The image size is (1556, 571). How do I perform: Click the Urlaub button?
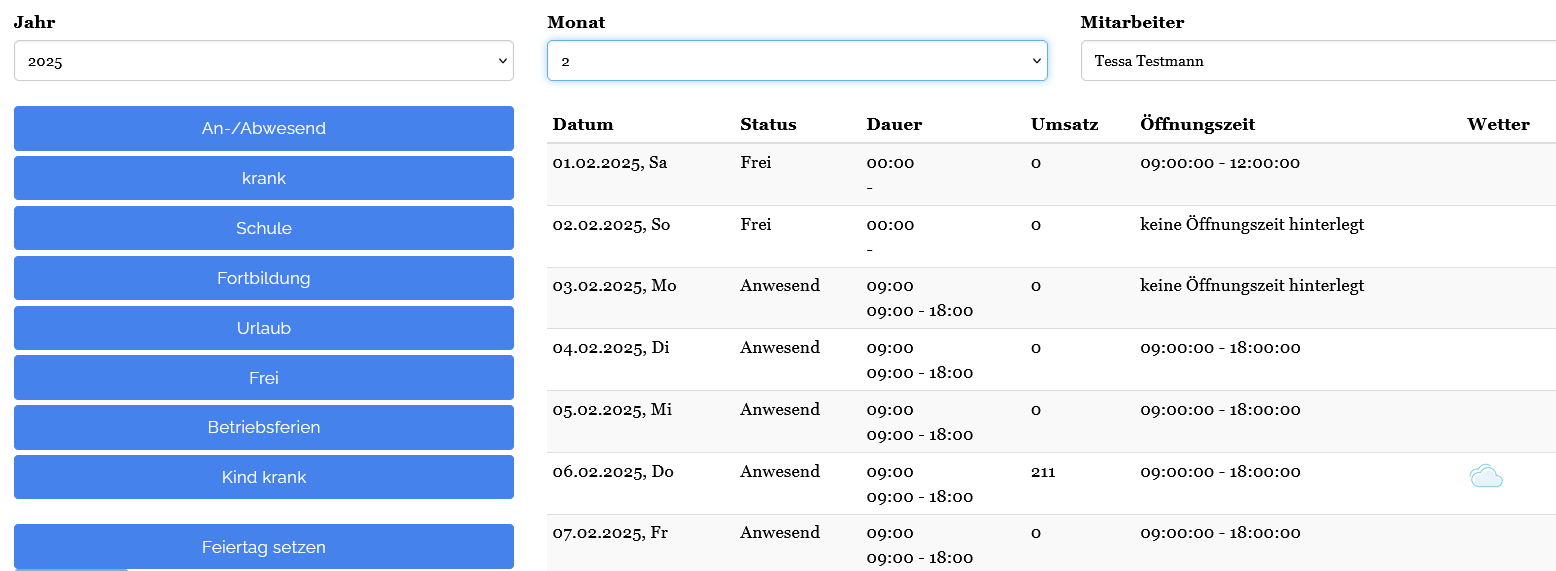coord(263,328)
